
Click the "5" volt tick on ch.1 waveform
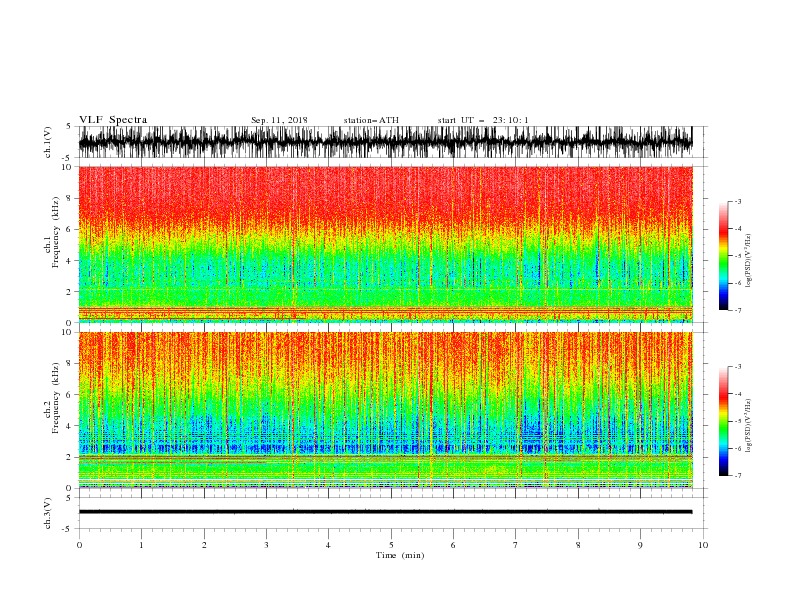(69, 127)
